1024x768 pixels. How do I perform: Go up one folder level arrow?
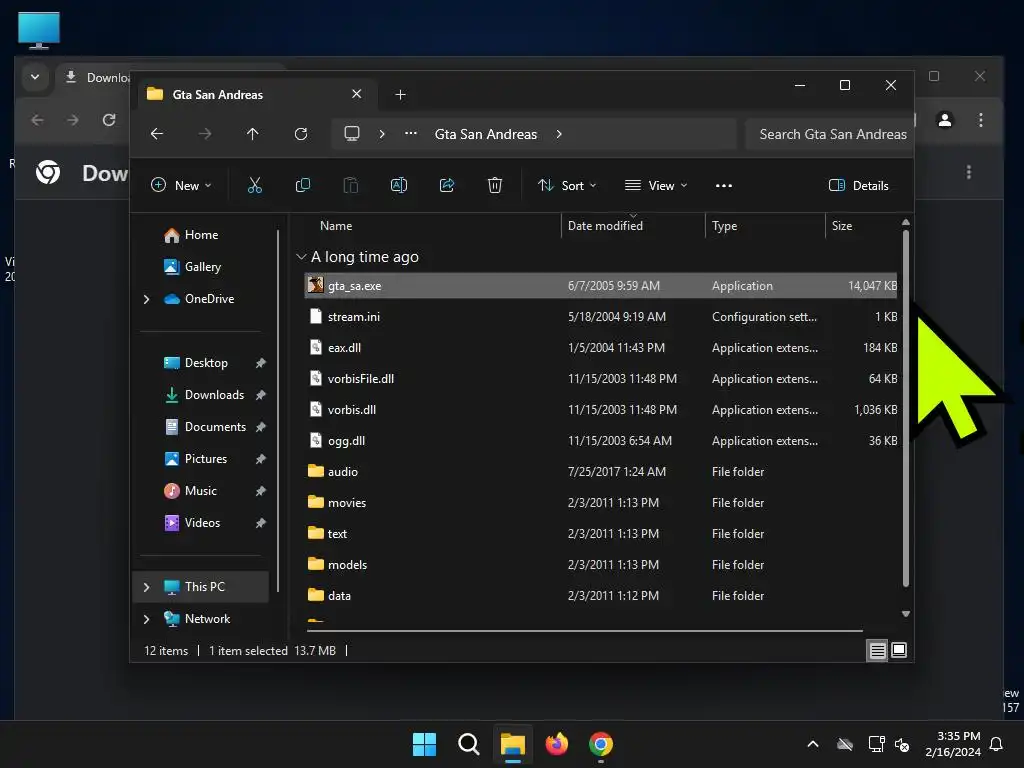(x=253, y=134)
